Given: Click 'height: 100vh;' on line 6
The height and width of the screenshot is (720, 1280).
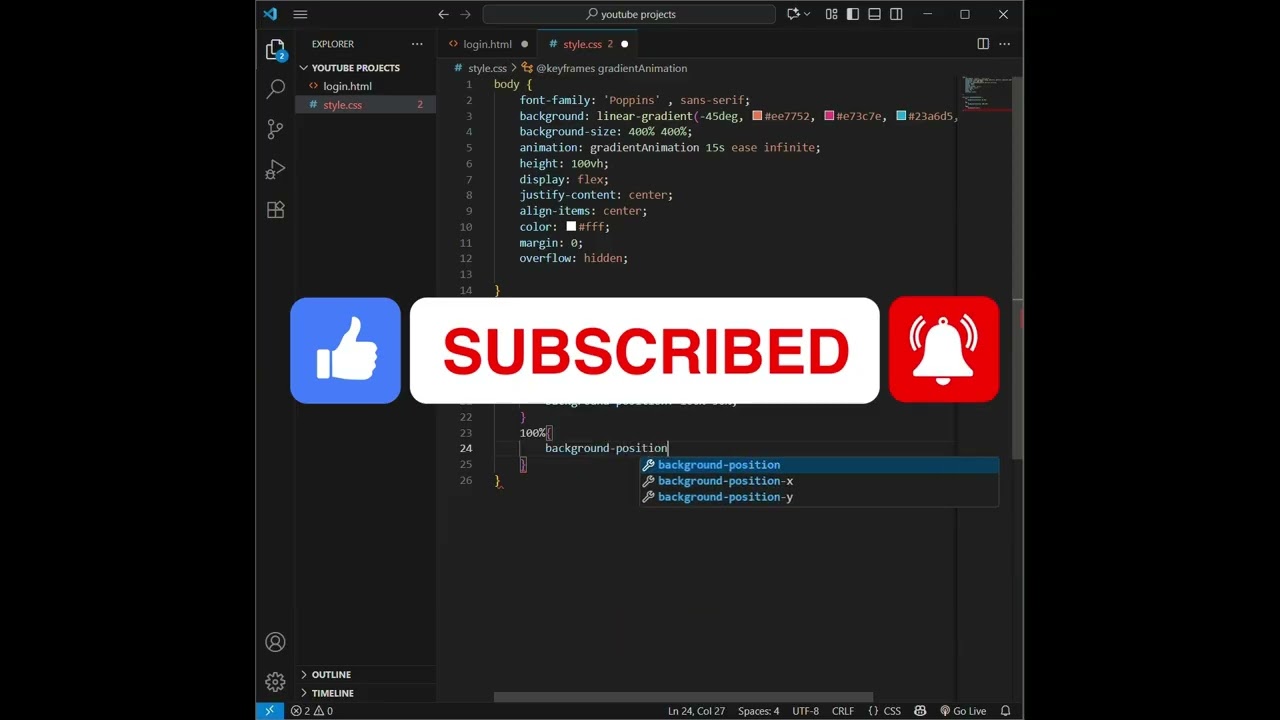Looking at the screenshot, I should tap(564, 163).
